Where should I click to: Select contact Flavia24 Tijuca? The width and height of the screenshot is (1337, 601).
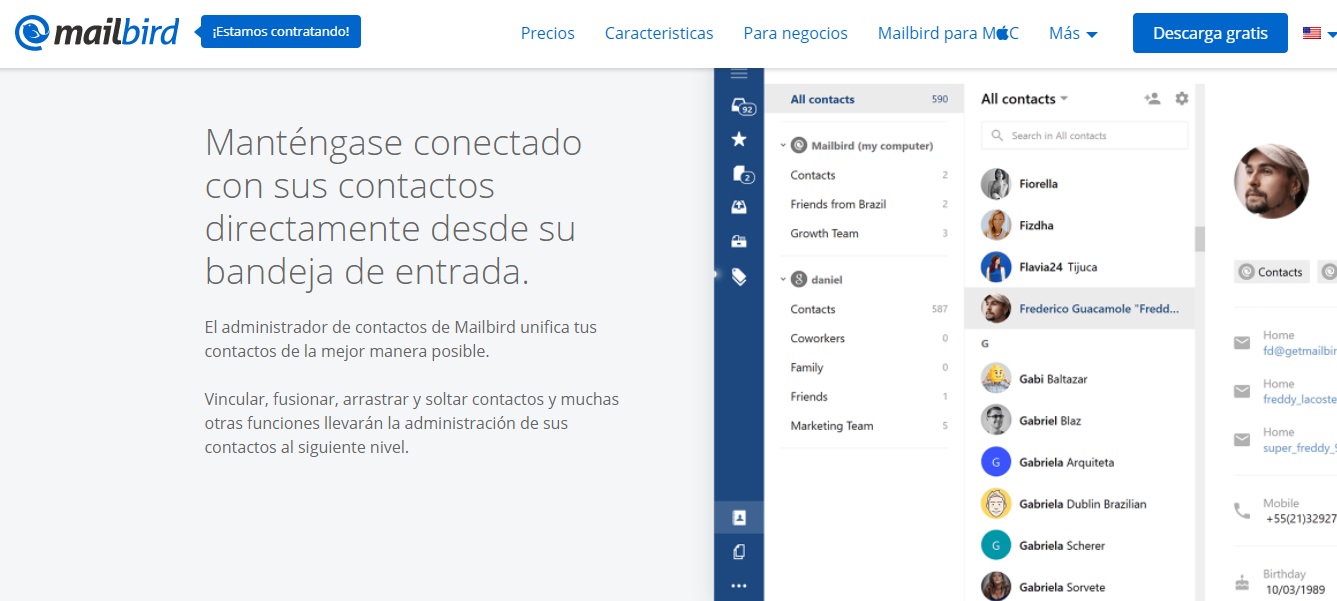1080,267
